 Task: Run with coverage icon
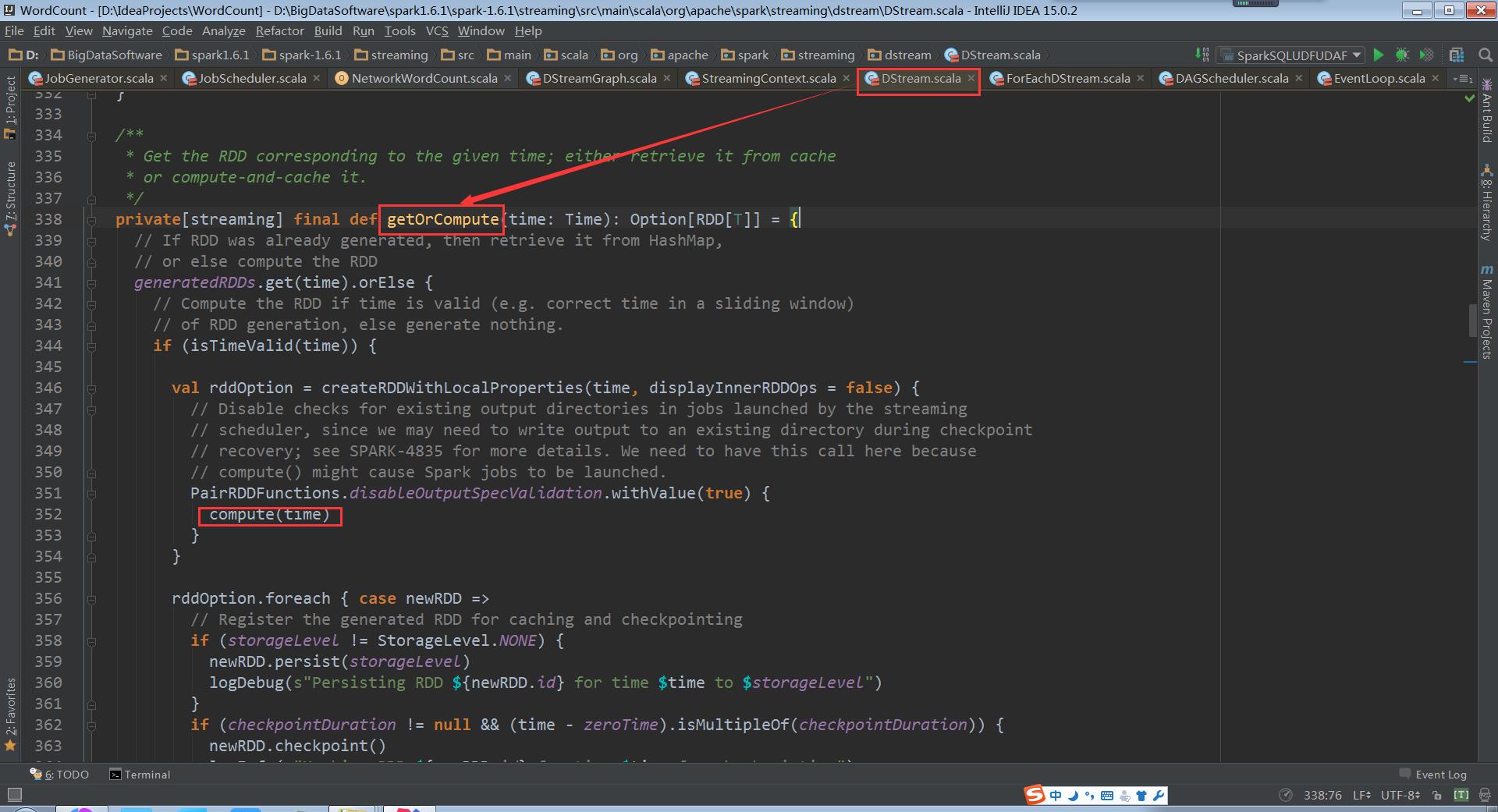click(1426, 55)
